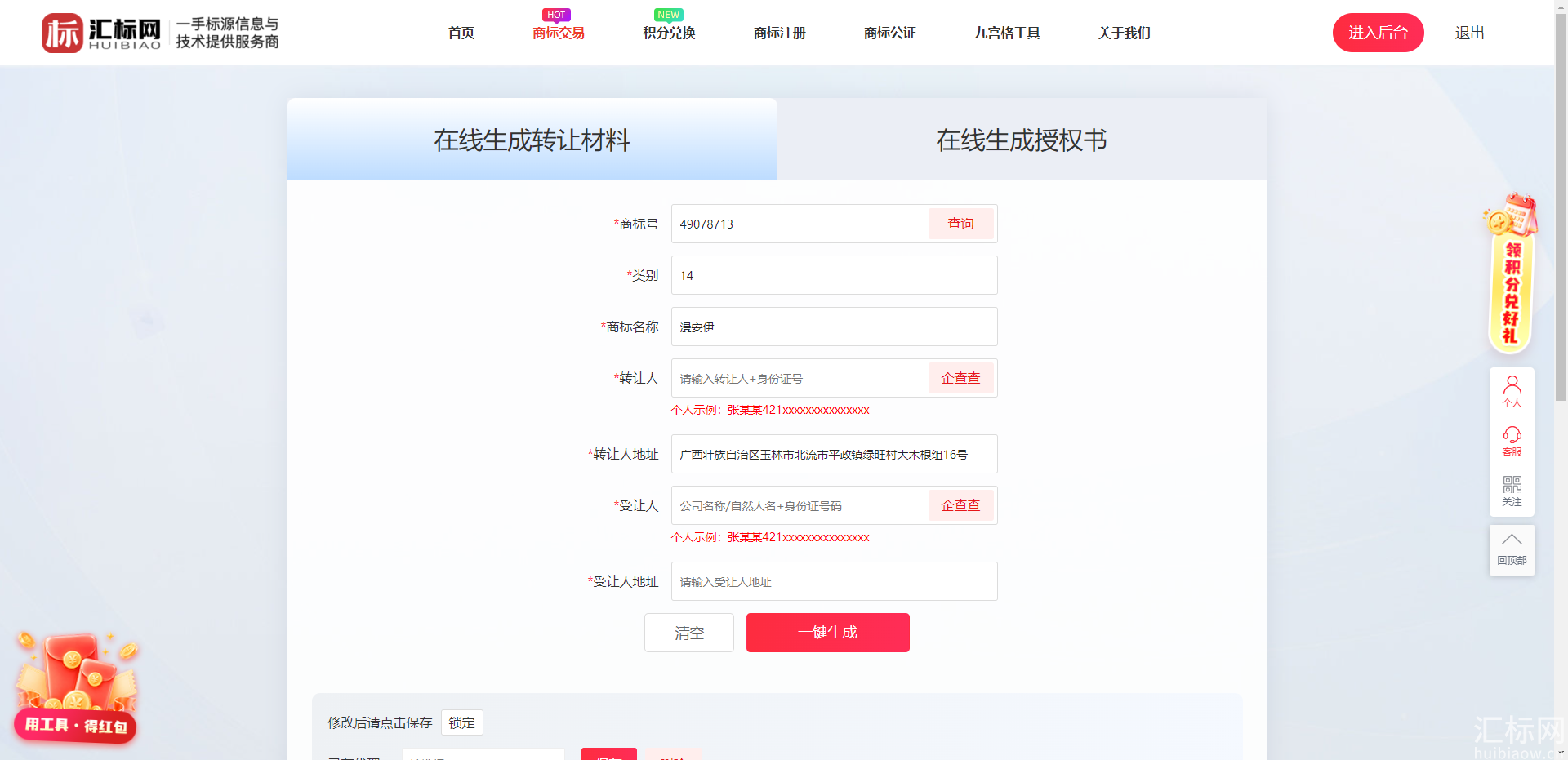Visit the 关于我们 page
This screenshot has height=760, width=1568.
1125,33
